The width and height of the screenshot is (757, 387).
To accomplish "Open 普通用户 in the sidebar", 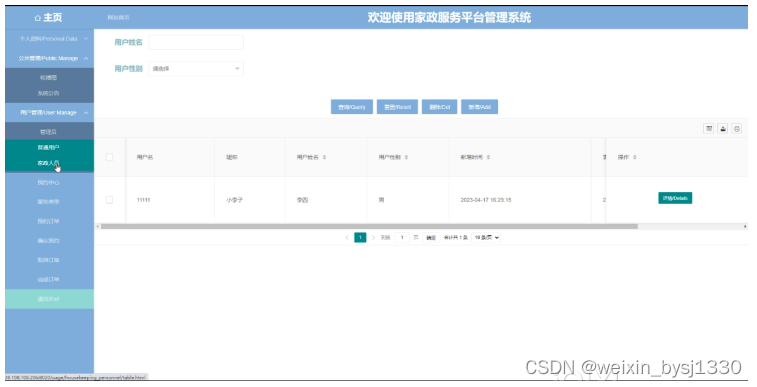I will 49,147.
